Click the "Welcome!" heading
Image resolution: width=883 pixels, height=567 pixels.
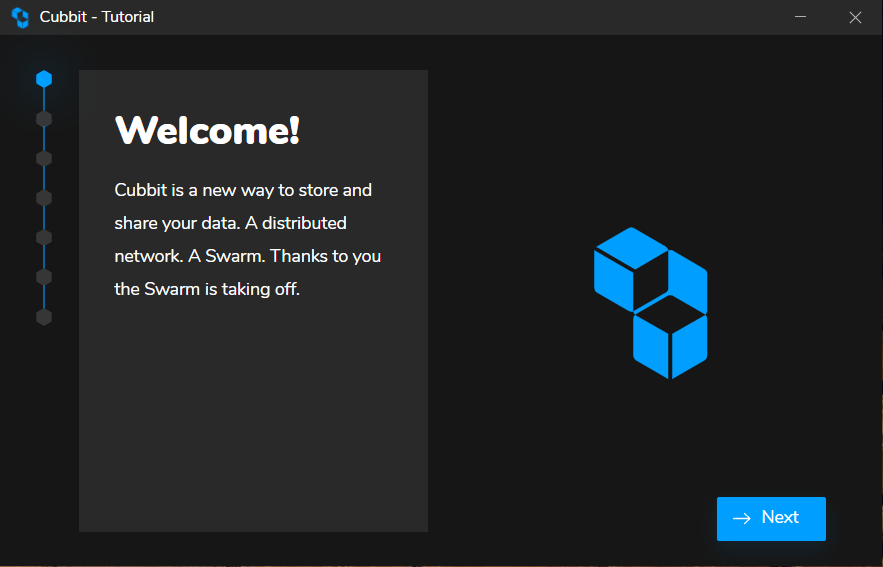(207, 131)
